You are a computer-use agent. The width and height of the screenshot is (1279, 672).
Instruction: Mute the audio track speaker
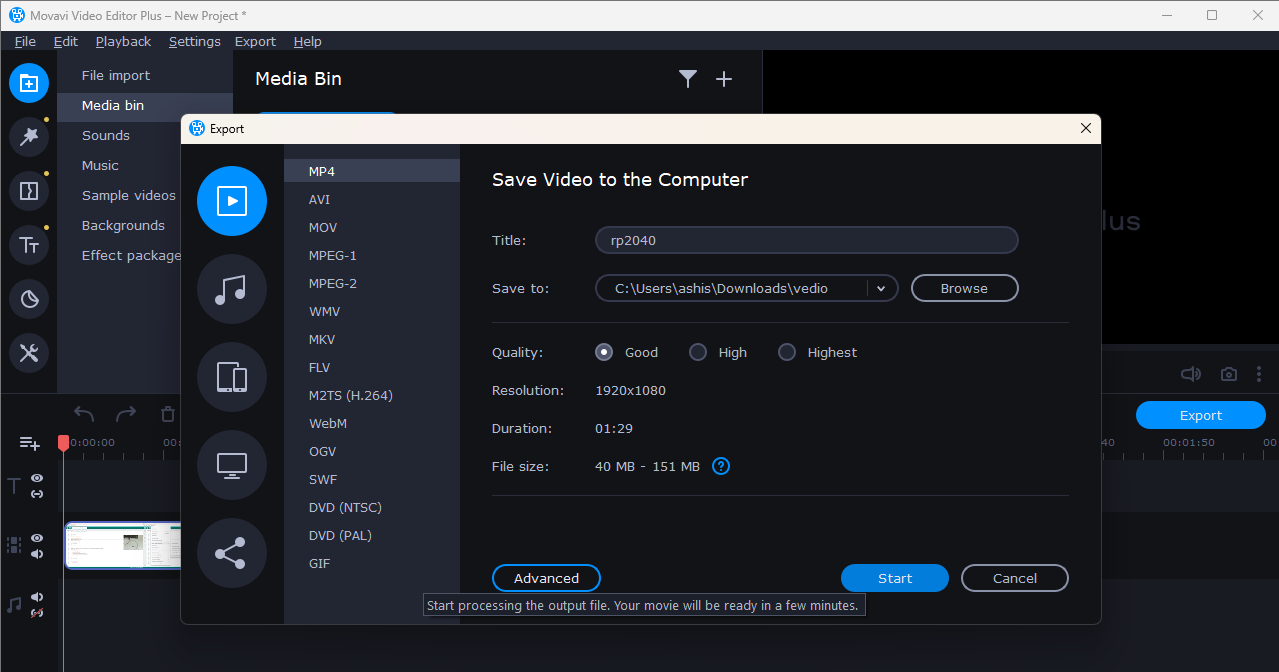(37, 597)
